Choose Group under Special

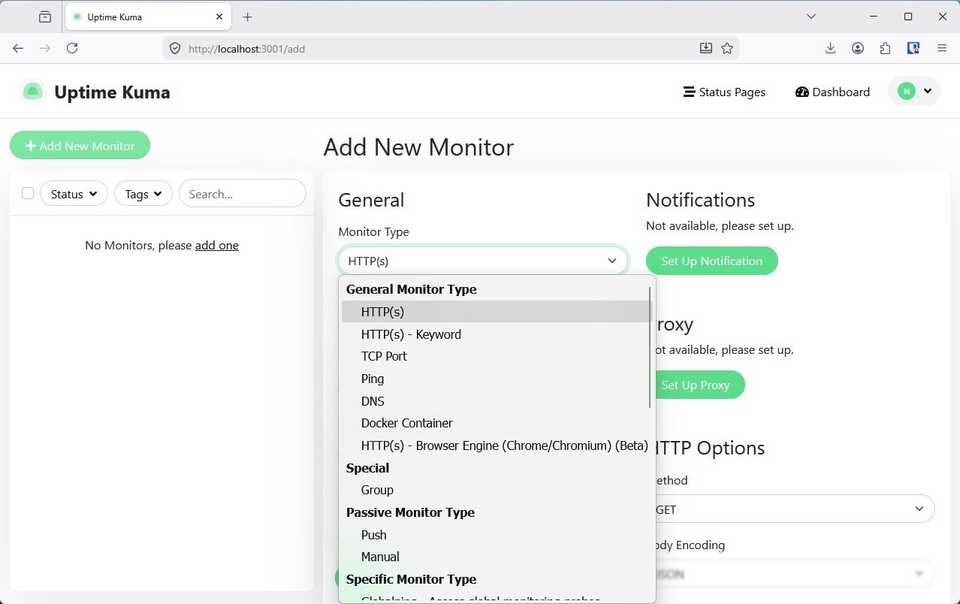496,490
